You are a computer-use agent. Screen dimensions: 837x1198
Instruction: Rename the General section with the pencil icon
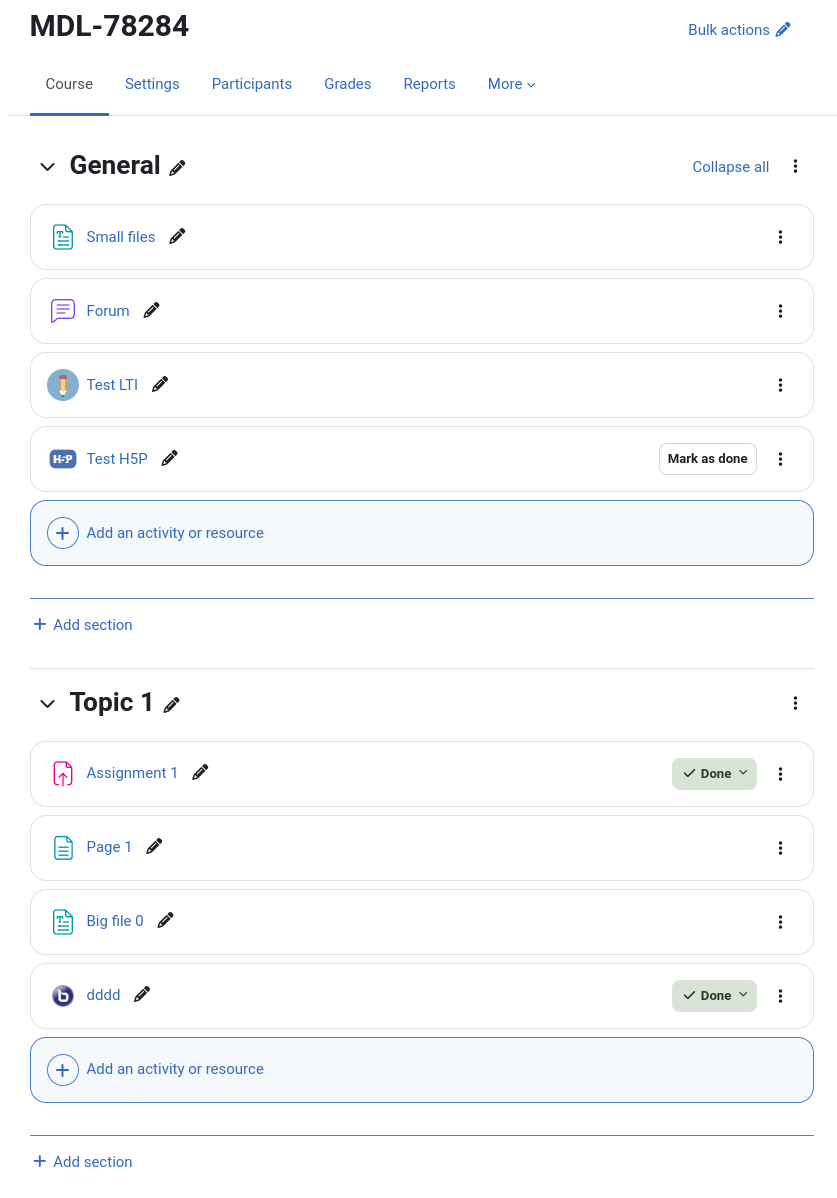(x=177, y=167)
